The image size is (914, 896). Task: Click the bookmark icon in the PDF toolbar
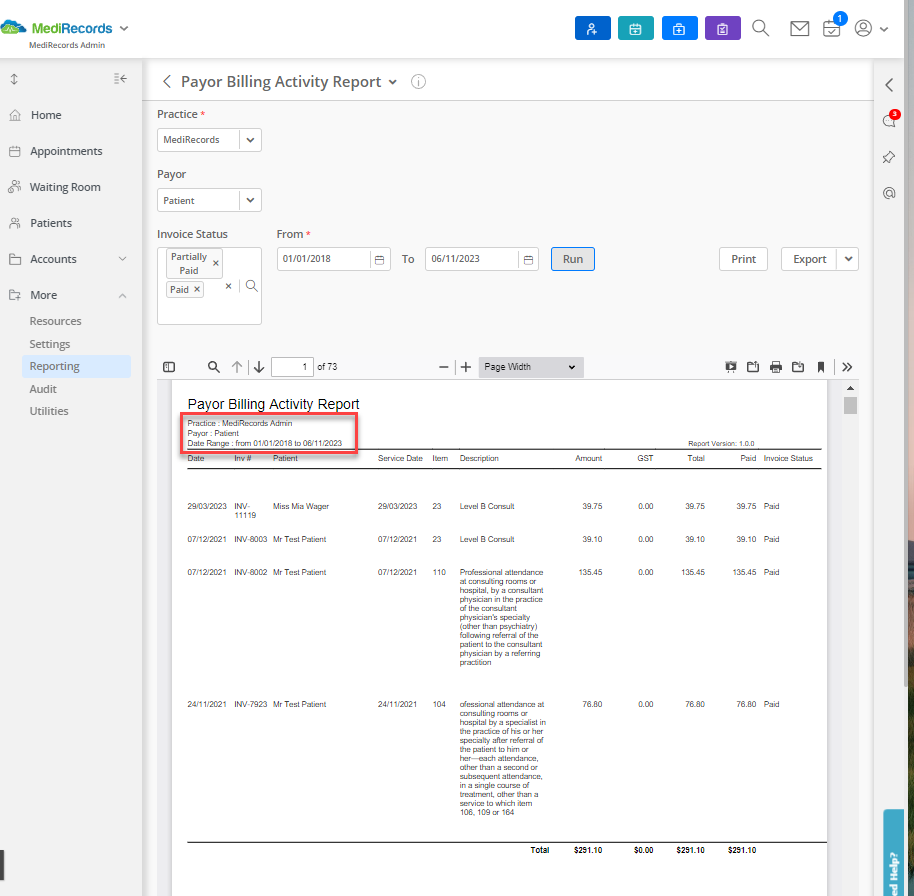point(821,367)
